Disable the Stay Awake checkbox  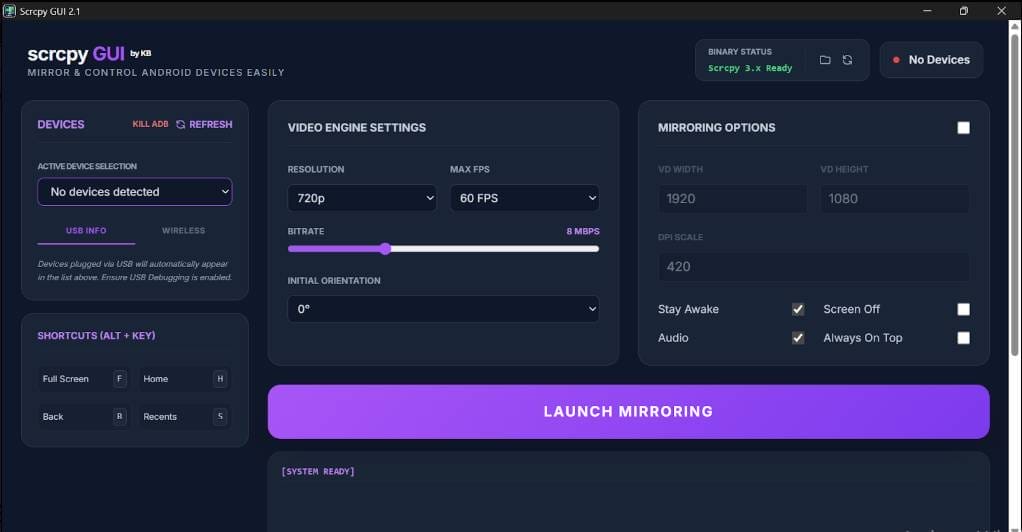tap(798, 309)
